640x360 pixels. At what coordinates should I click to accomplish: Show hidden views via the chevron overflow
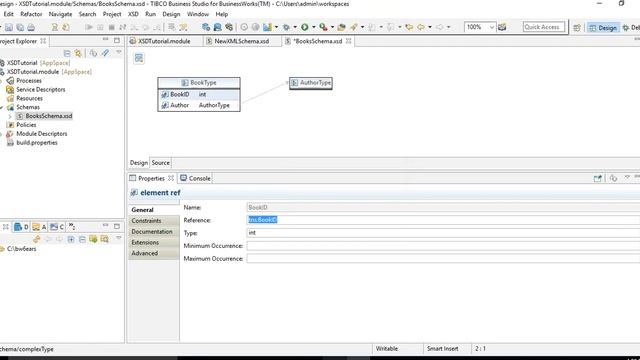(x=72, y=226)
